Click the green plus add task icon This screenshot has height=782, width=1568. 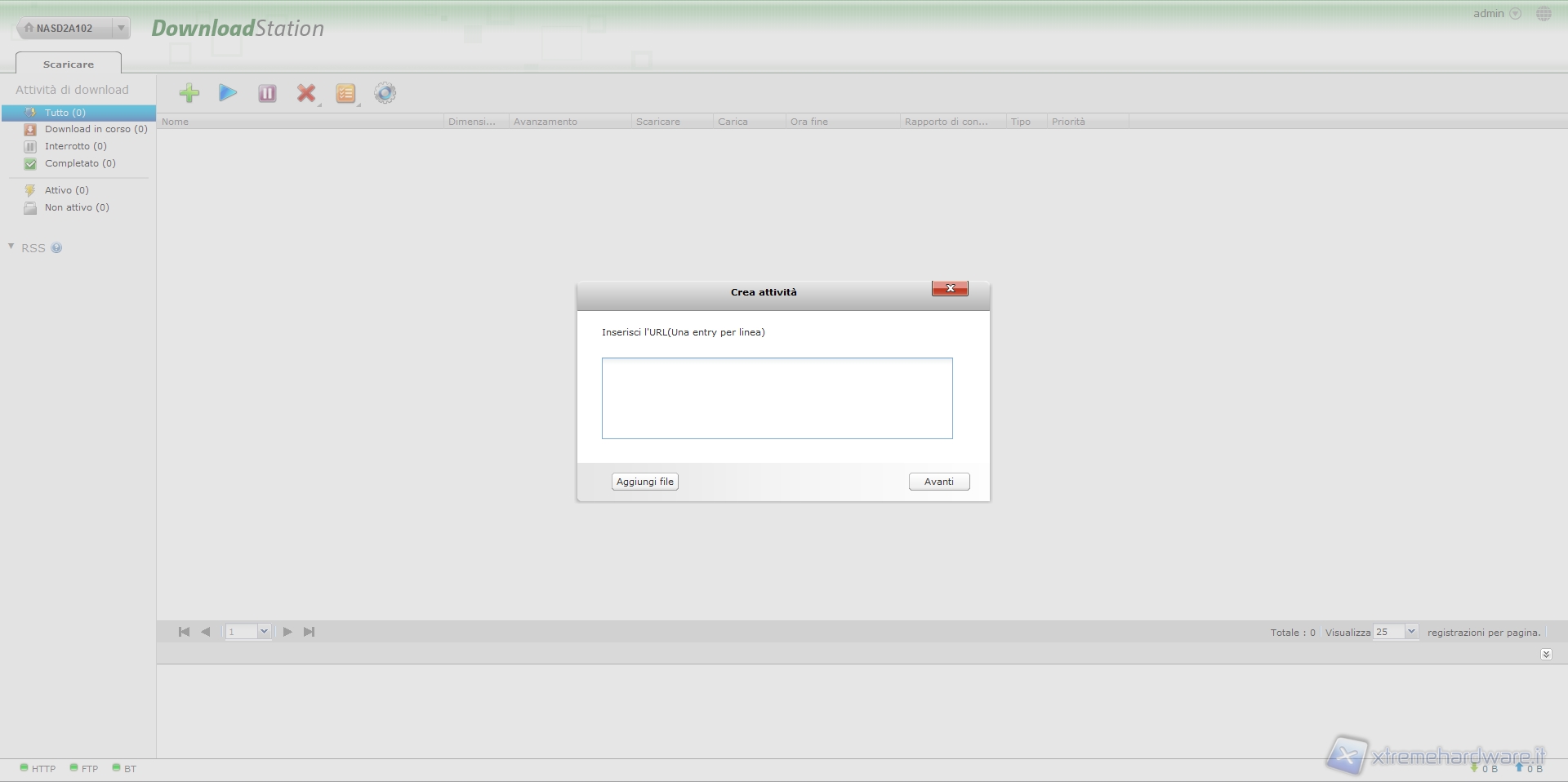(189, 93)
